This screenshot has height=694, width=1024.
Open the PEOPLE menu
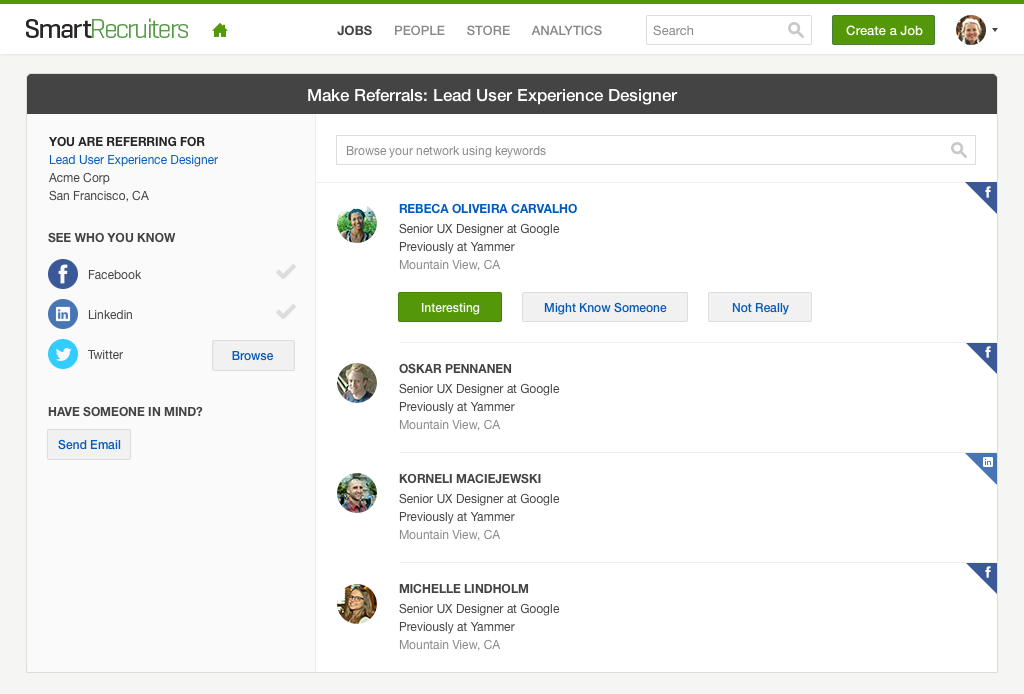coord(419,31)
